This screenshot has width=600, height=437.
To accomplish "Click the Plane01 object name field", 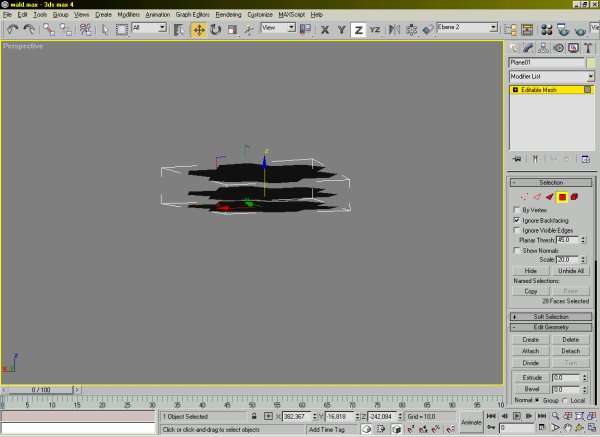I will [x=546, y=62].
